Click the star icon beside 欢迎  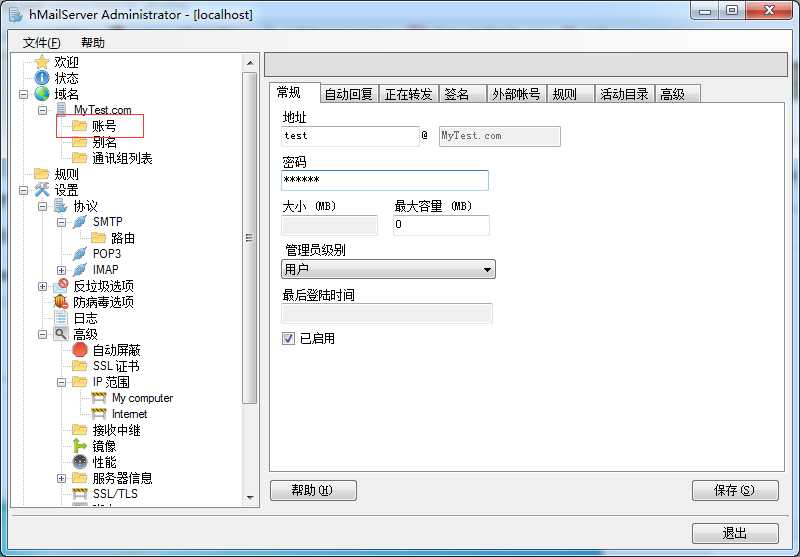pyautogui.click(x=42, y=62)
